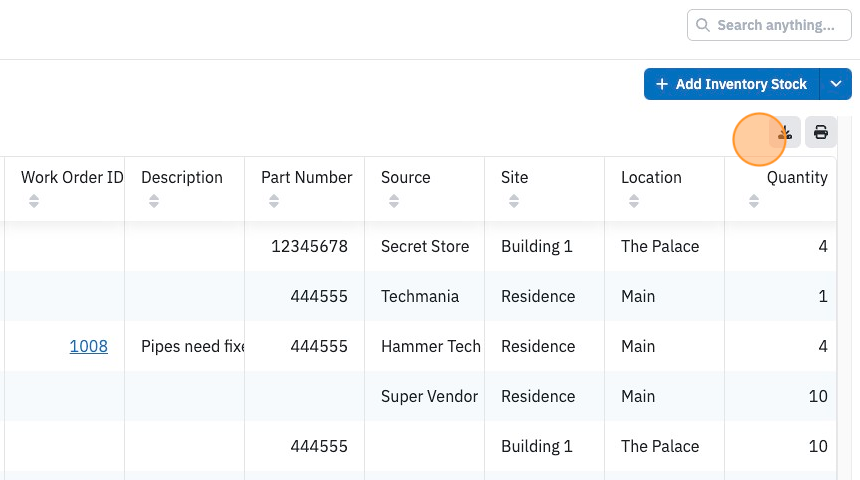Click quantity 10 in Super Vendor row
Image resolution: width=860 pixels, height=480 pixels.
[x=781, y=396]
